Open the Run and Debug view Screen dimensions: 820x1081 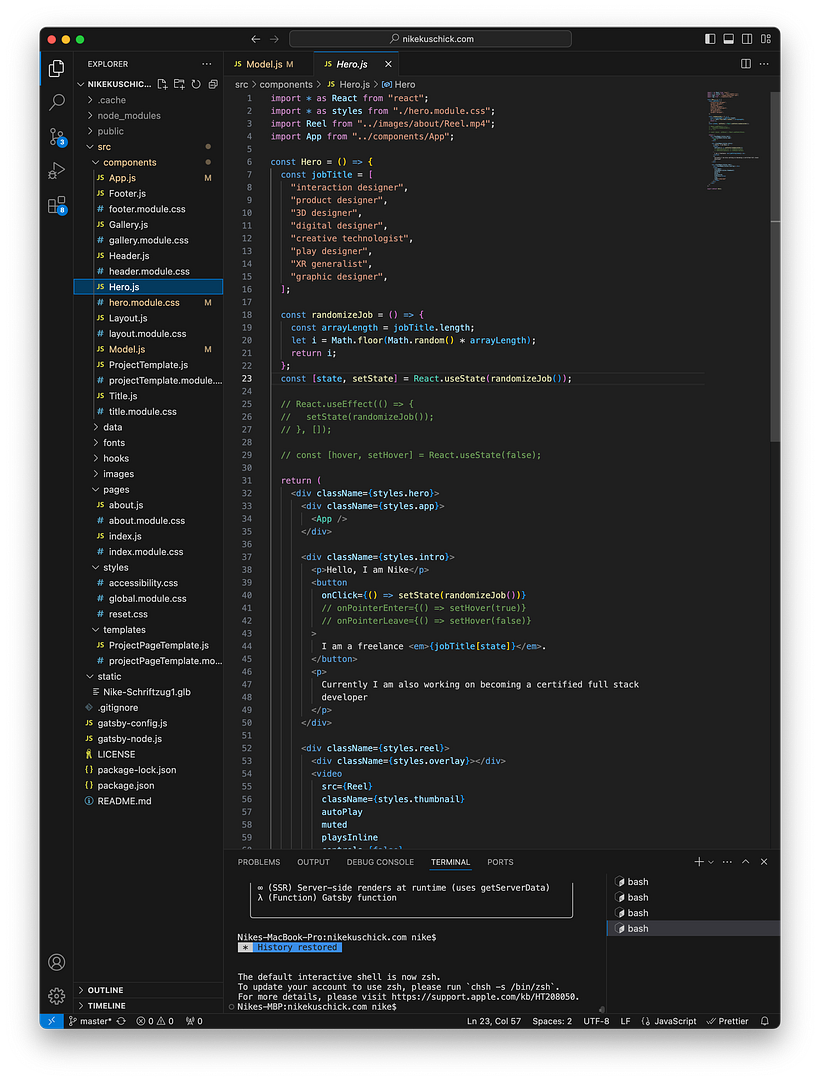(57, 170)
